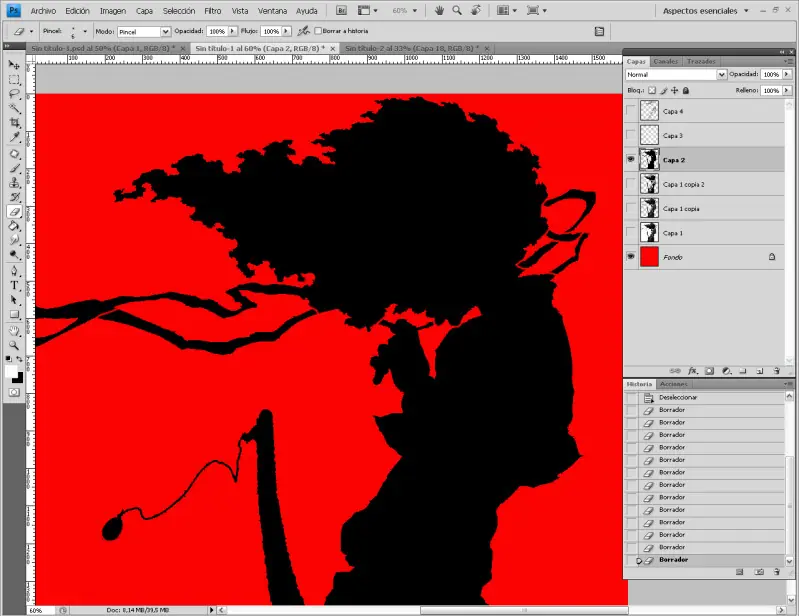Image resolution: width=799 pixels, height=616 pixels.
Task: Select the Paint Bucket tool
Action: pyautogui.click(x=14, y=226)
